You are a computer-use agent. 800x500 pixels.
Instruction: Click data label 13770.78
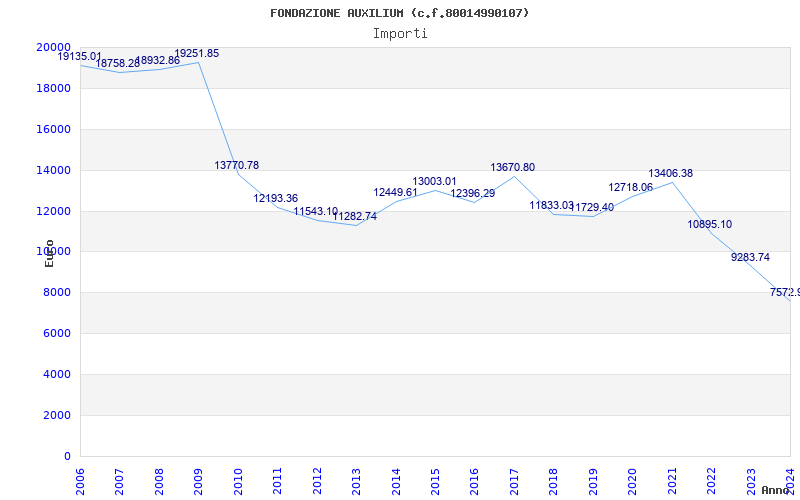(237, 165)
